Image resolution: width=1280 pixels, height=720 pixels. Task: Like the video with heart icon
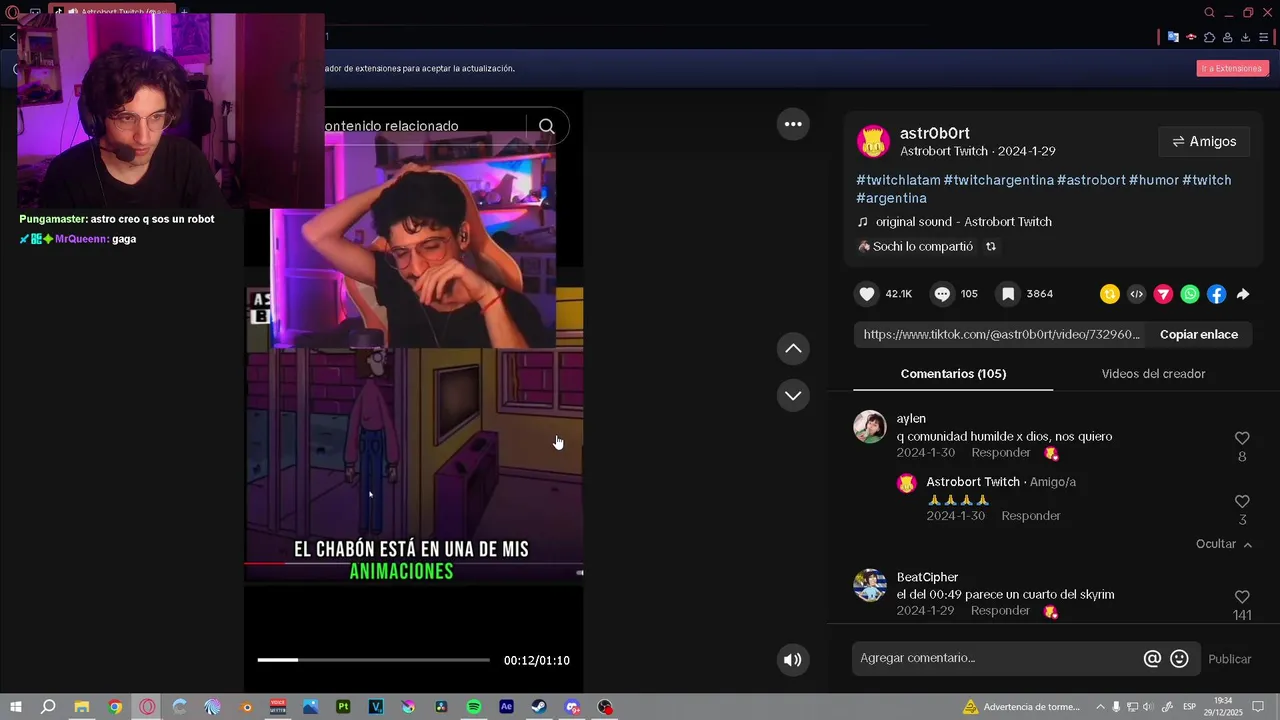[867, 294]
